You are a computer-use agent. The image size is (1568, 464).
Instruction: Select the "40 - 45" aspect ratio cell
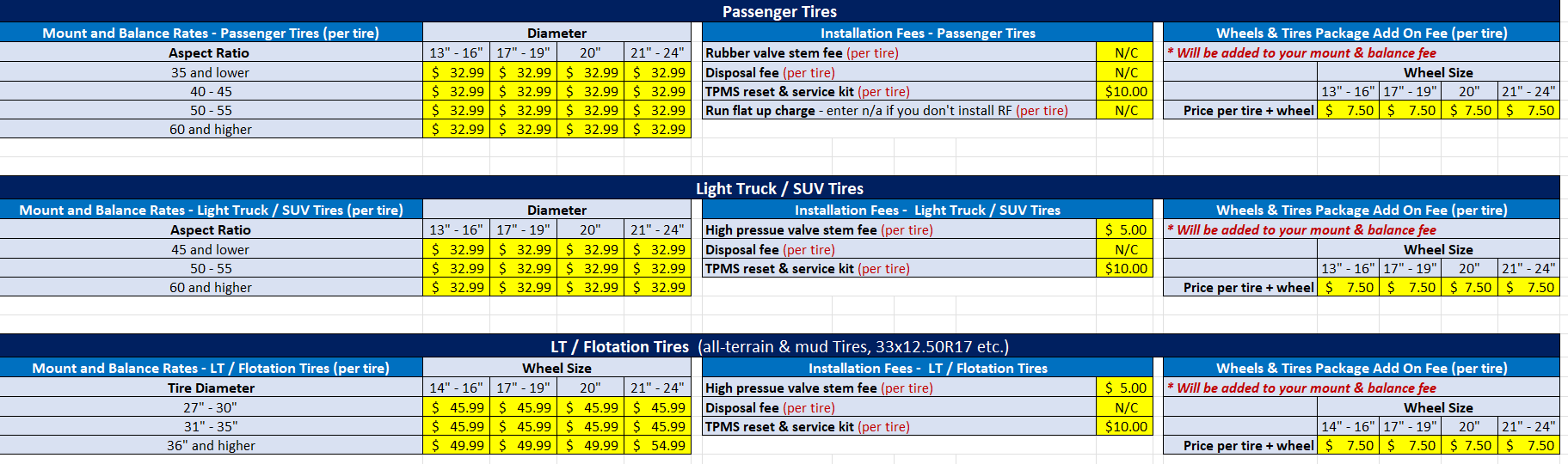211,91
